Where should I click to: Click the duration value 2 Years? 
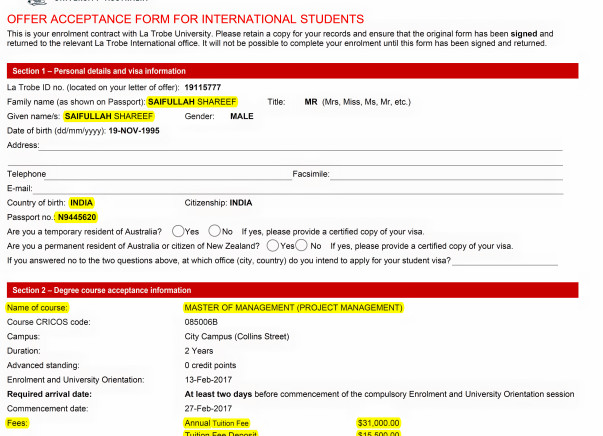[x=199, y=351]
